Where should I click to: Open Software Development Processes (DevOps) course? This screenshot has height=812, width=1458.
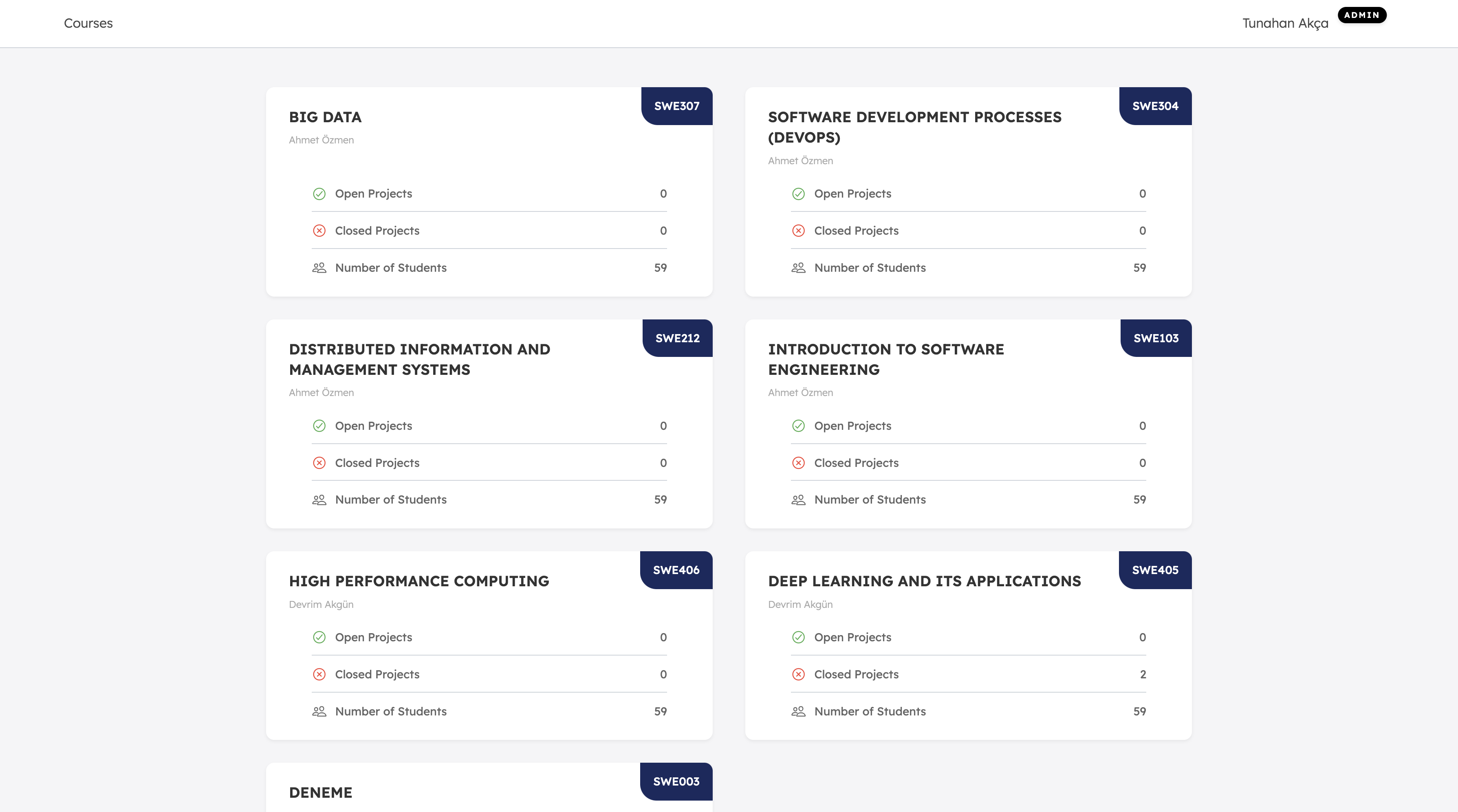tap(915, 127)
